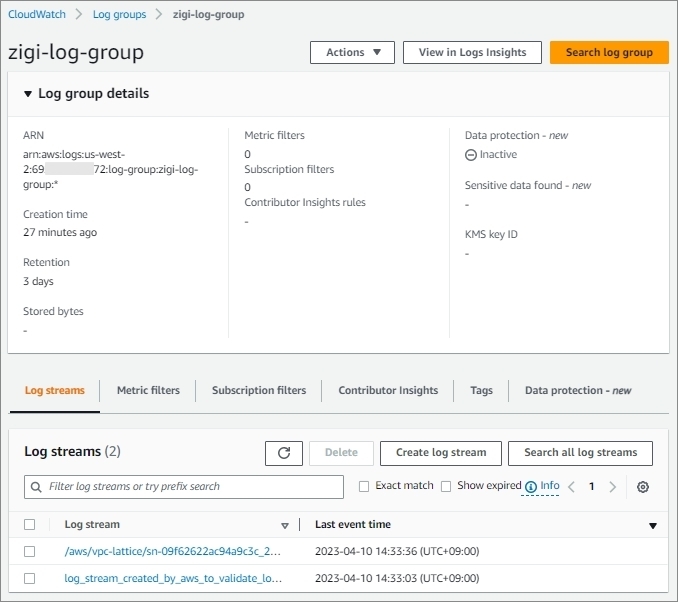The height and width of the screenshot is (602, 678).
Task: Click the Inactive data protection status text
Action: [498, 155]
